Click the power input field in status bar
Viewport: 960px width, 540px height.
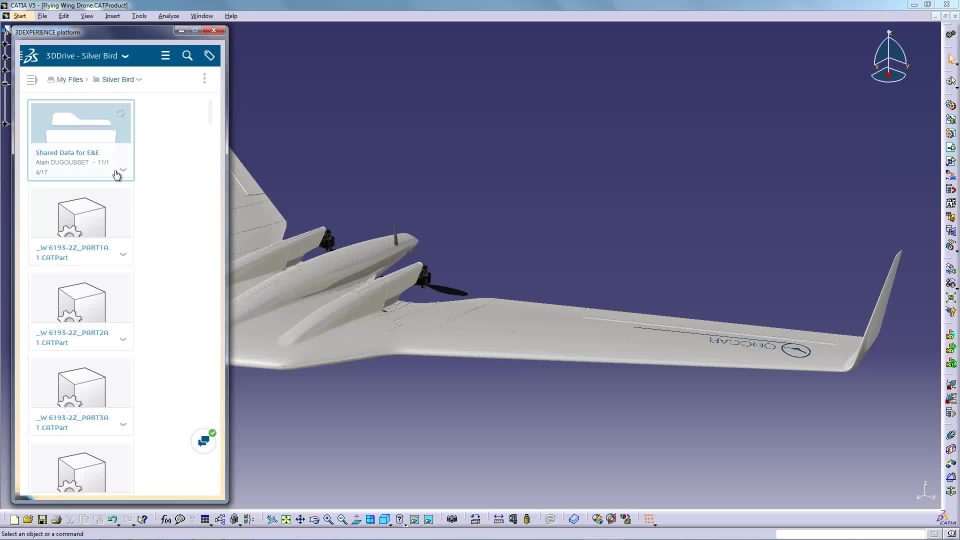(x=851, y=534)
